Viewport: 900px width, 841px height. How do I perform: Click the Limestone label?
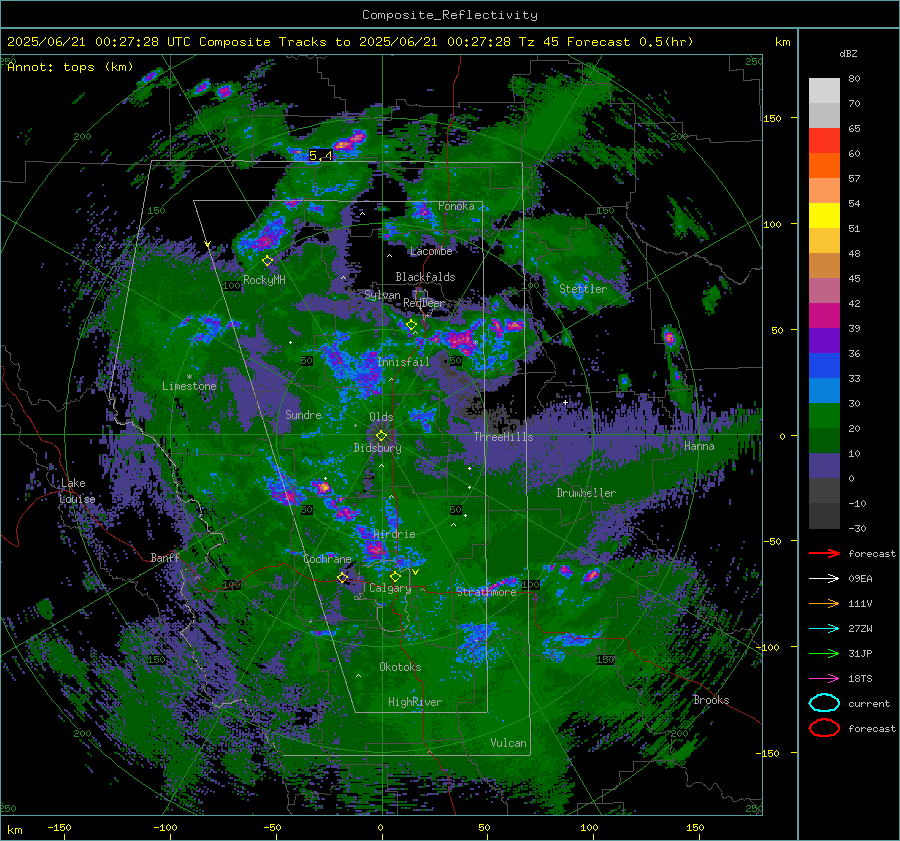pyautogui.click(x=189, y=386)
